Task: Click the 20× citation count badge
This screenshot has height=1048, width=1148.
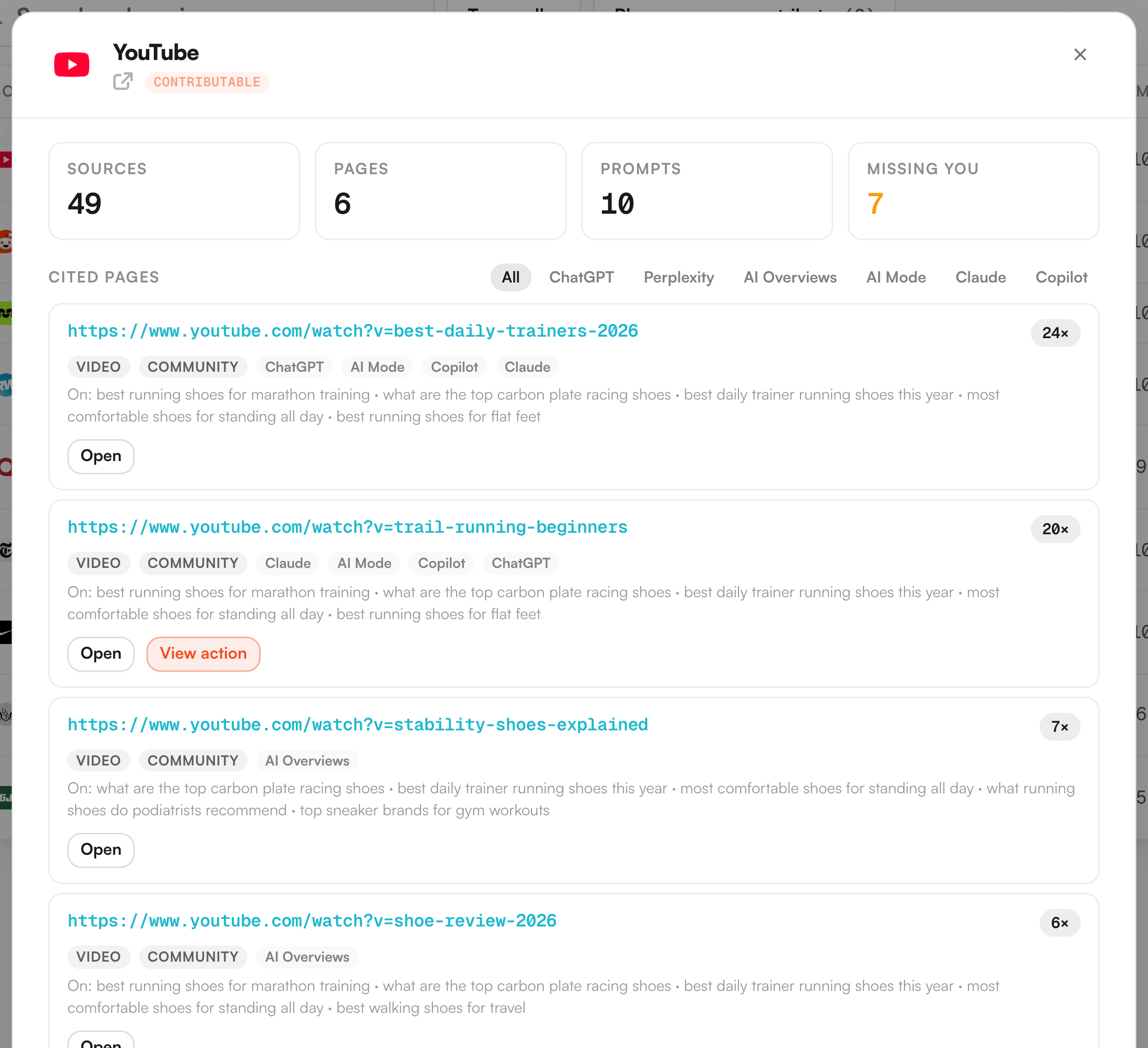Action: [1055, 529]
